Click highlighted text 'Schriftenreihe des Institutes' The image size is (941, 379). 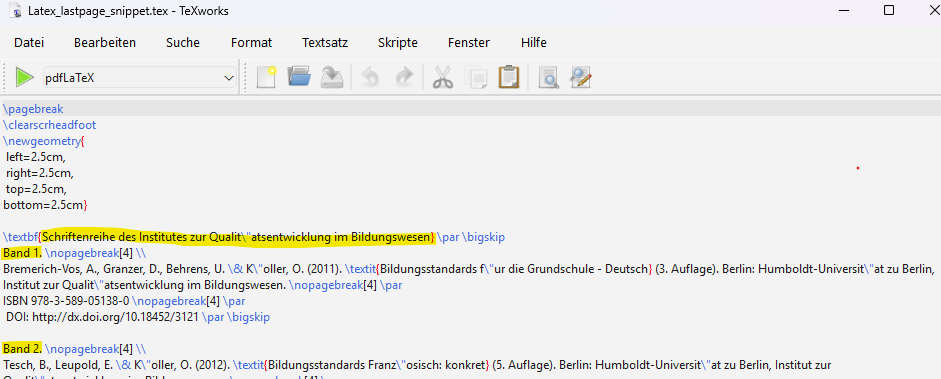click(x=114, y=237)
